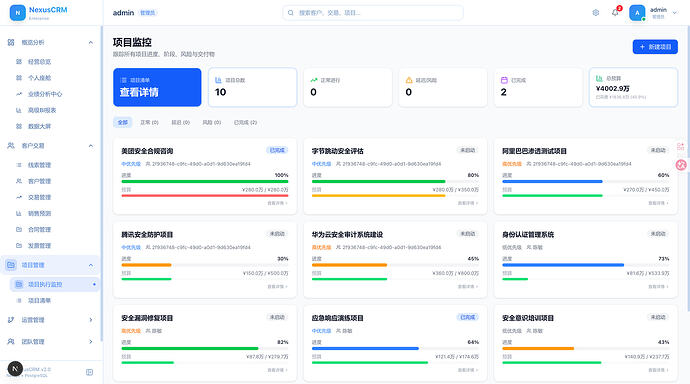Select the 已完成 (2) filter tab

point(246,122)
